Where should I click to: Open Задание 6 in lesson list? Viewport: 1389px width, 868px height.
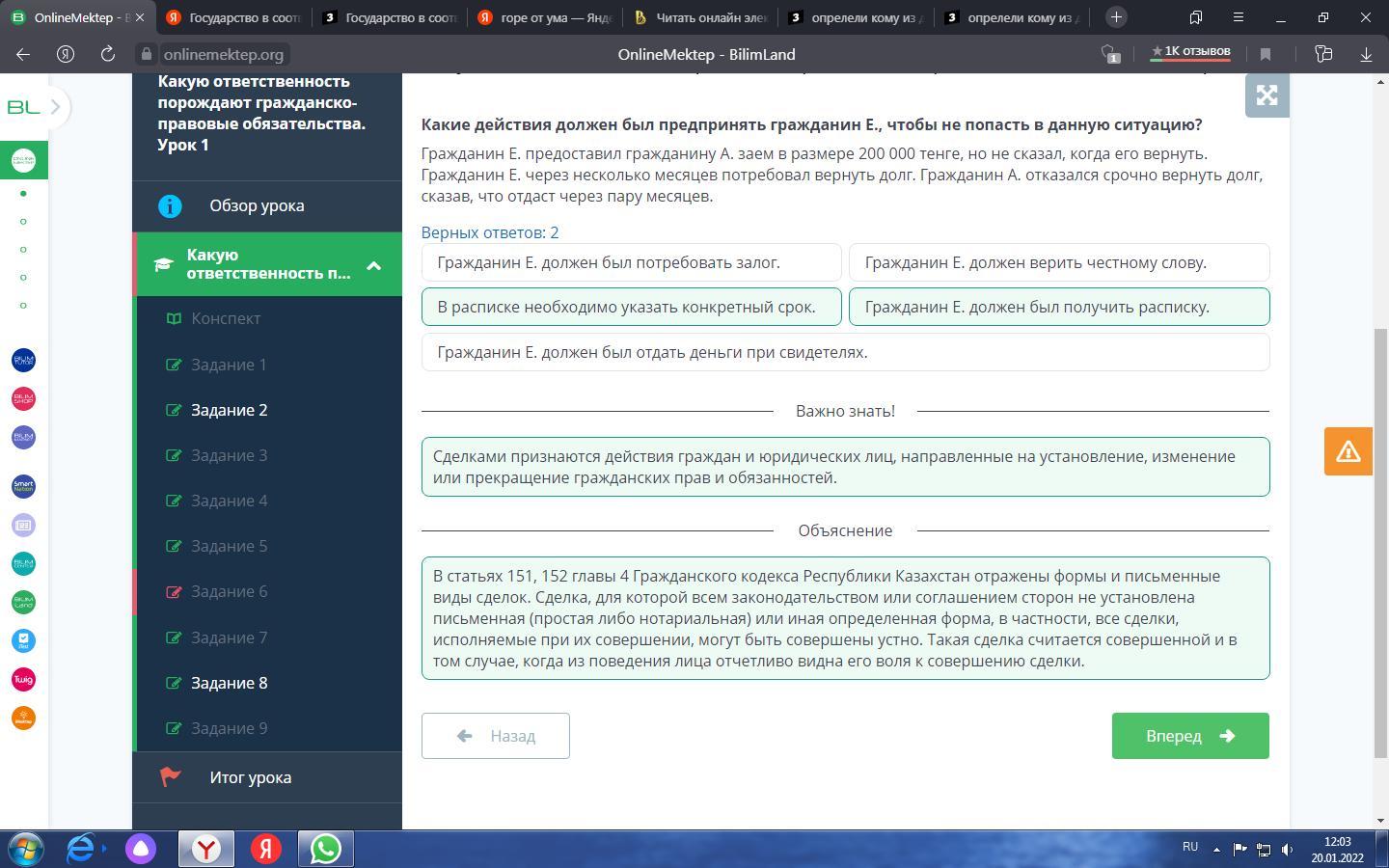point(229,591)
